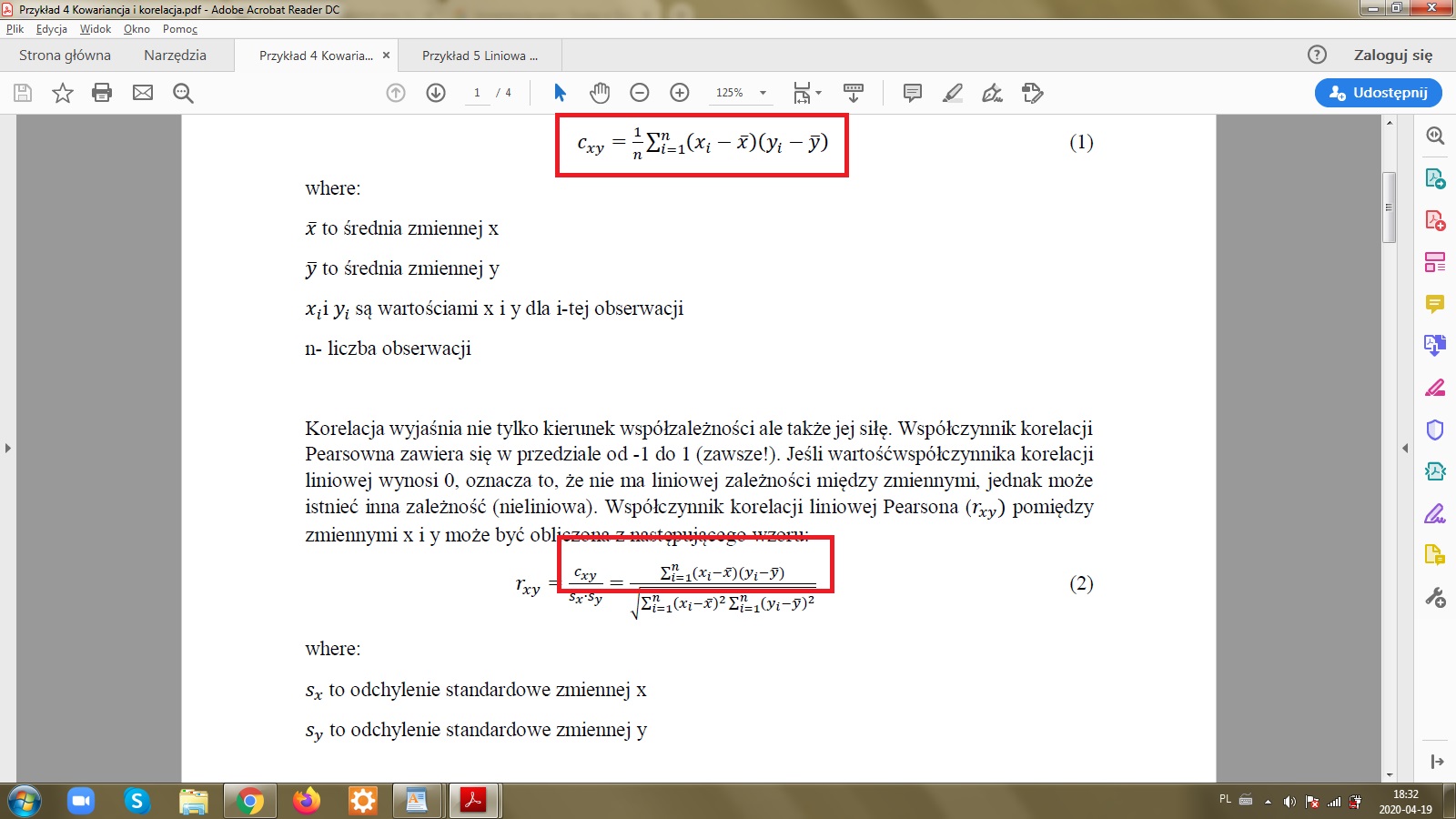Image resolution: width=1456 pixels, height=819 pixels.
Task: Open the Find text magnifier
Action: [x=183, y=93]
